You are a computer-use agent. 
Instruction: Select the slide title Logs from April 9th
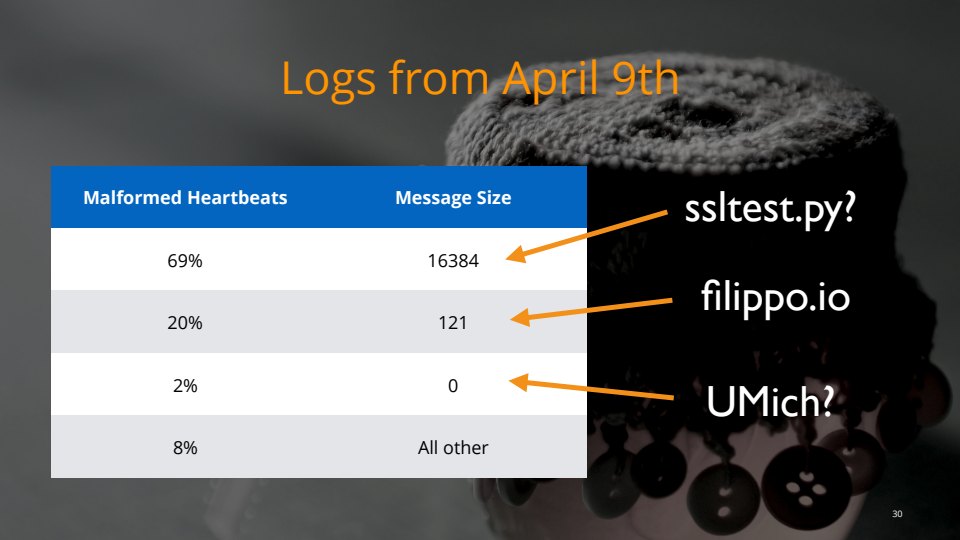[480, 78]
